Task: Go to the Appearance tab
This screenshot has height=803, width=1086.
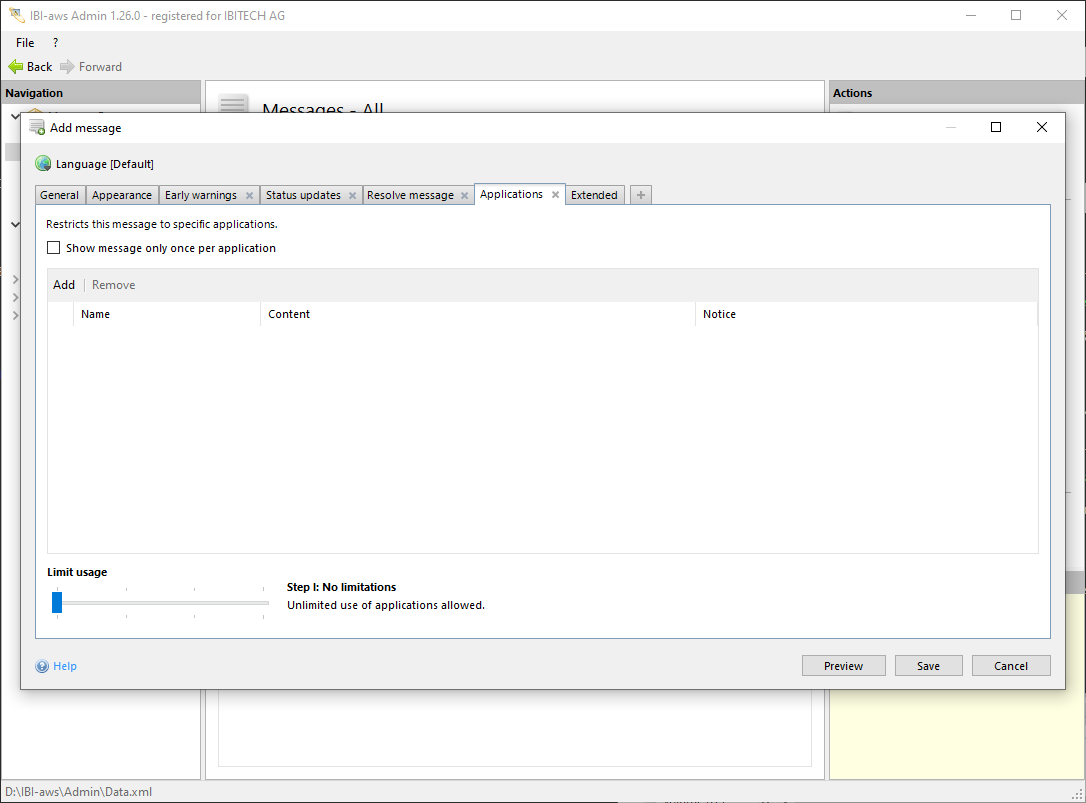Action: point(122,195)
